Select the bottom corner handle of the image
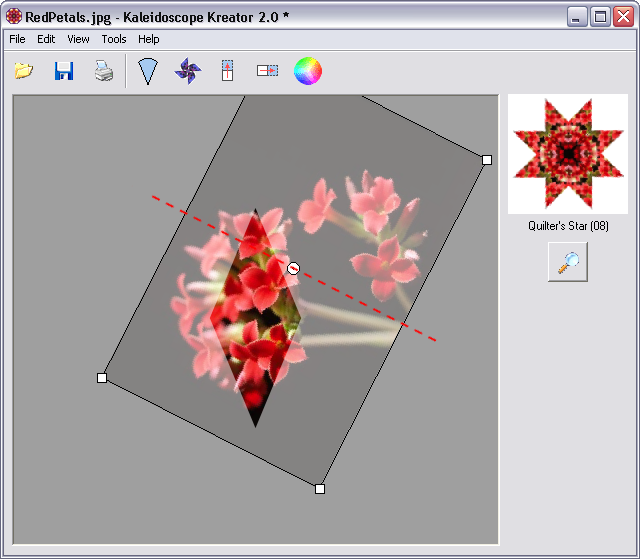Screen dimensions: 640x559 (x=320, y=489)
